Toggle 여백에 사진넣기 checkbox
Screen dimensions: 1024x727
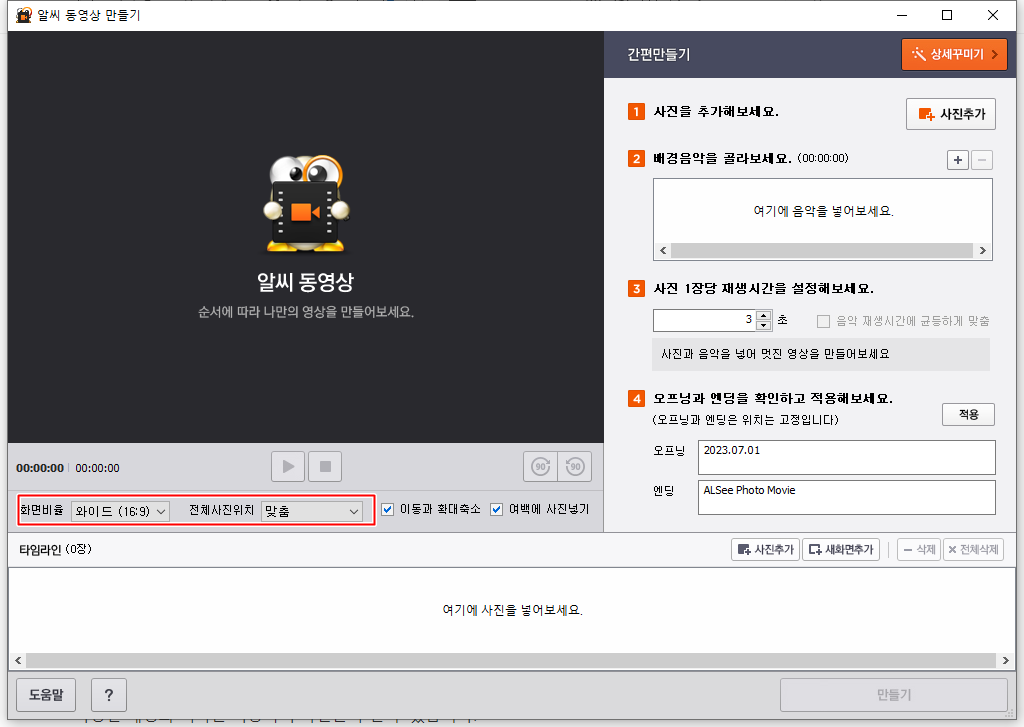(496, 509)
